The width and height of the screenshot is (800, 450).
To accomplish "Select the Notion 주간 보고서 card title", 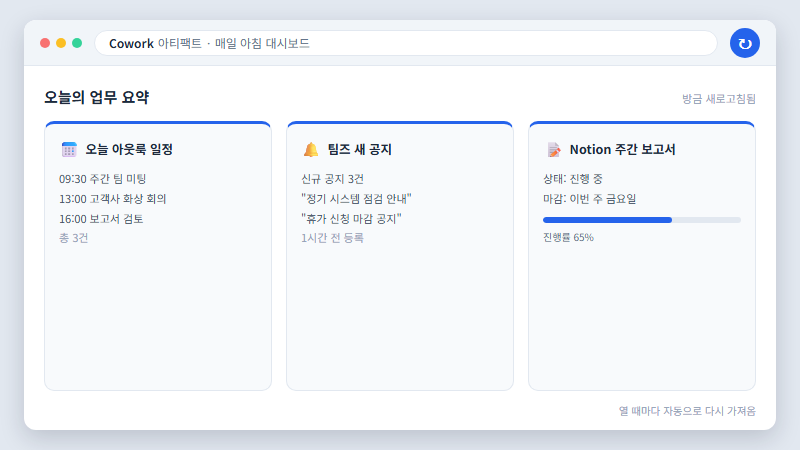I will tap(622, 149).
